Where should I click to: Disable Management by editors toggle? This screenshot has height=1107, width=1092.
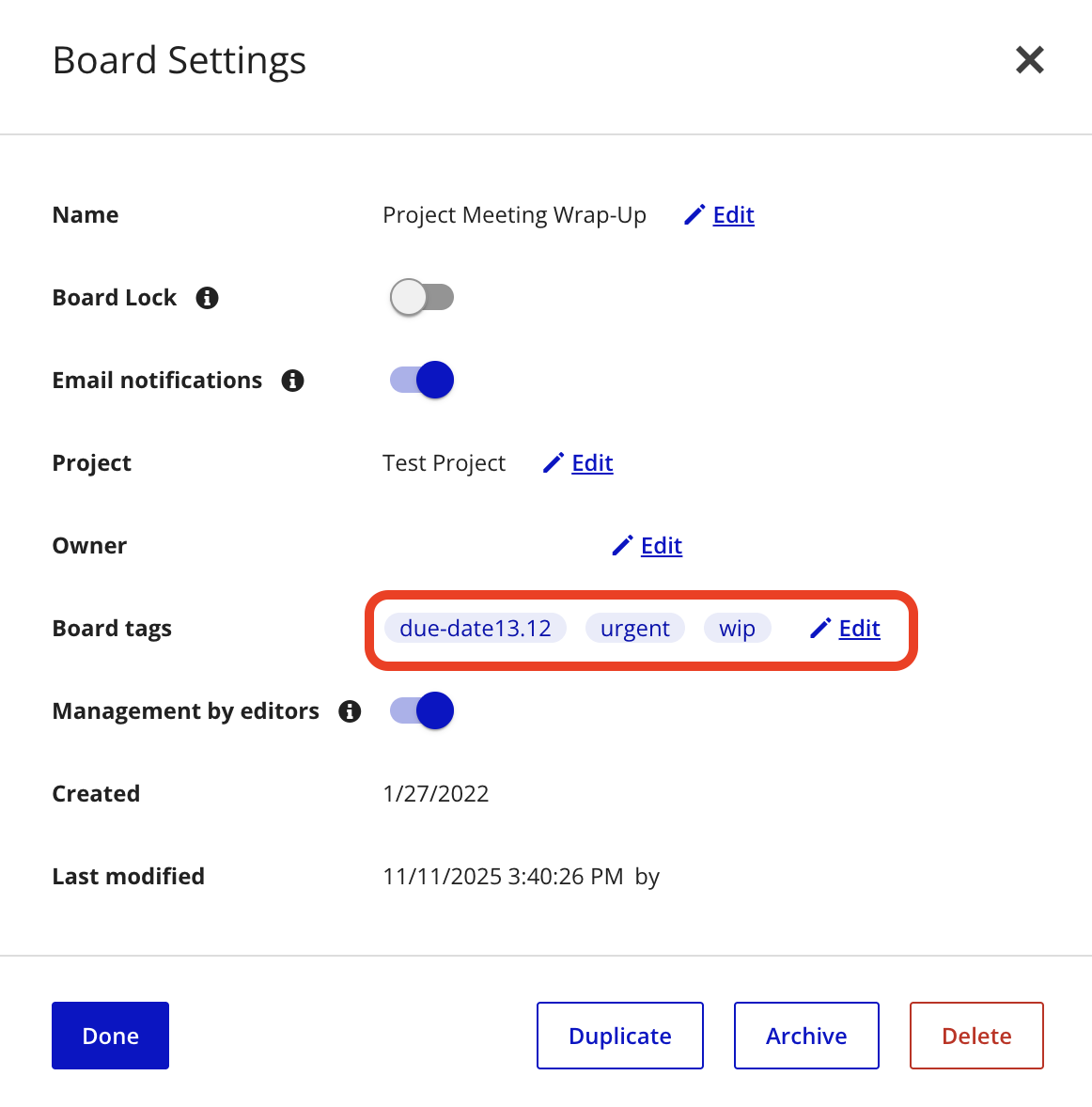coord(422,711)
